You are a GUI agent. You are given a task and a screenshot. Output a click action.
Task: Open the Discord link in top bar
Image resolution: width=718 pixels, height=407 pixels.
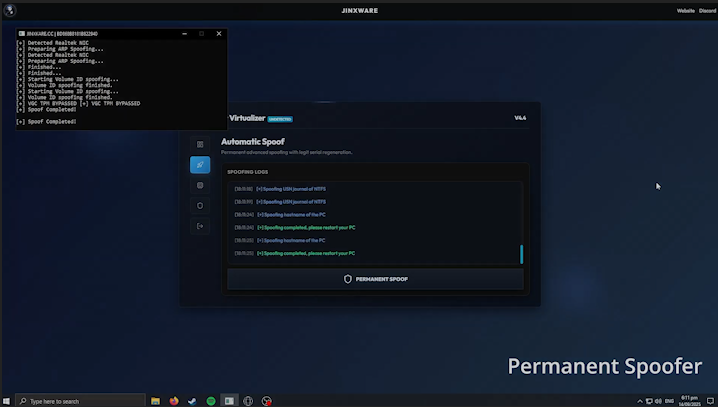coord(708,10)
